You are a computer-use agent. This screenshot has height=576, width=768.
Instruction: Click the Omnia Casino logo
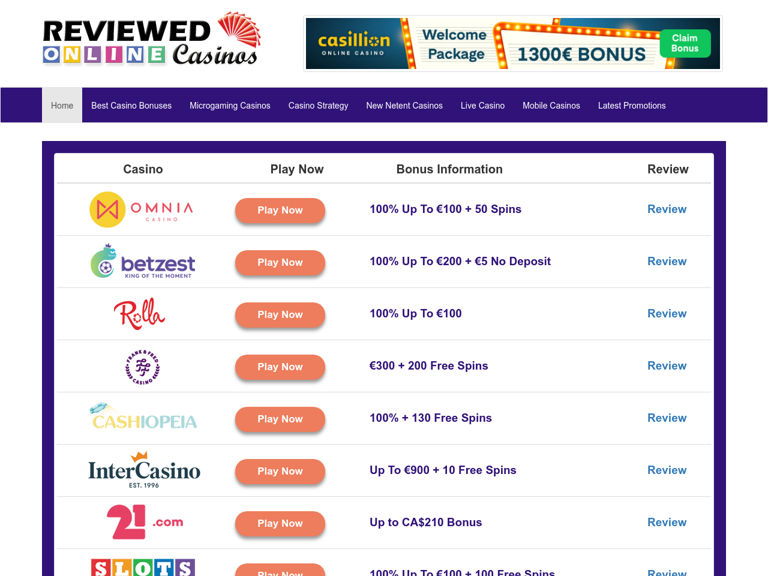[141, 210]
